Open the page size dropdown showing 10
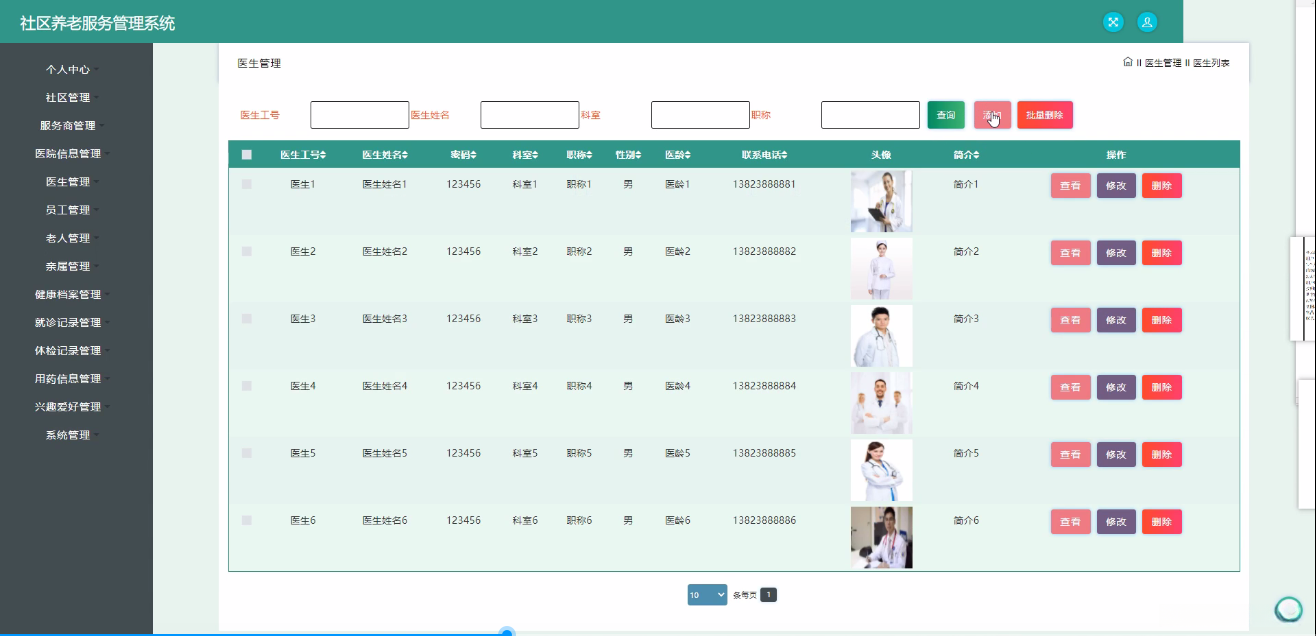 (708, 595)
